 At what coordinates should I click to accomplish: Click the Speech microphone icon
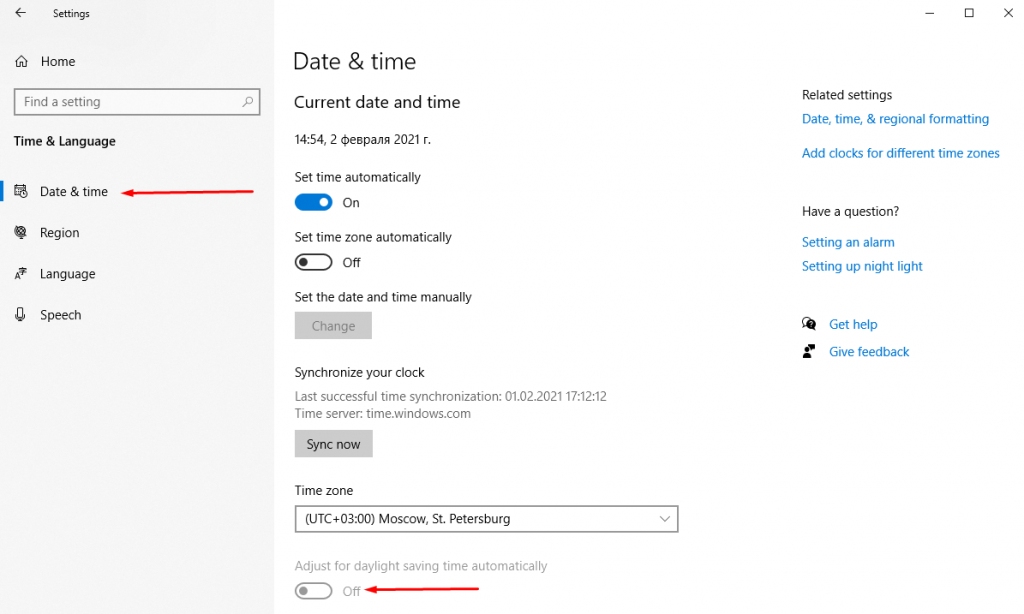click(21, 315)
